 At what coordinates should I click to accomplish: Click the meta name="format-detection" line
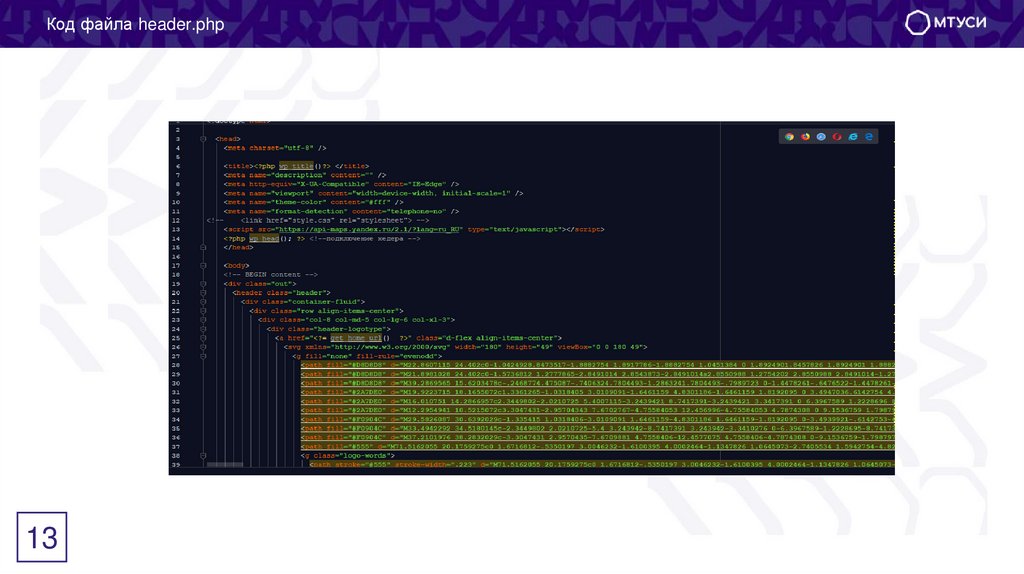click(341, 212)
